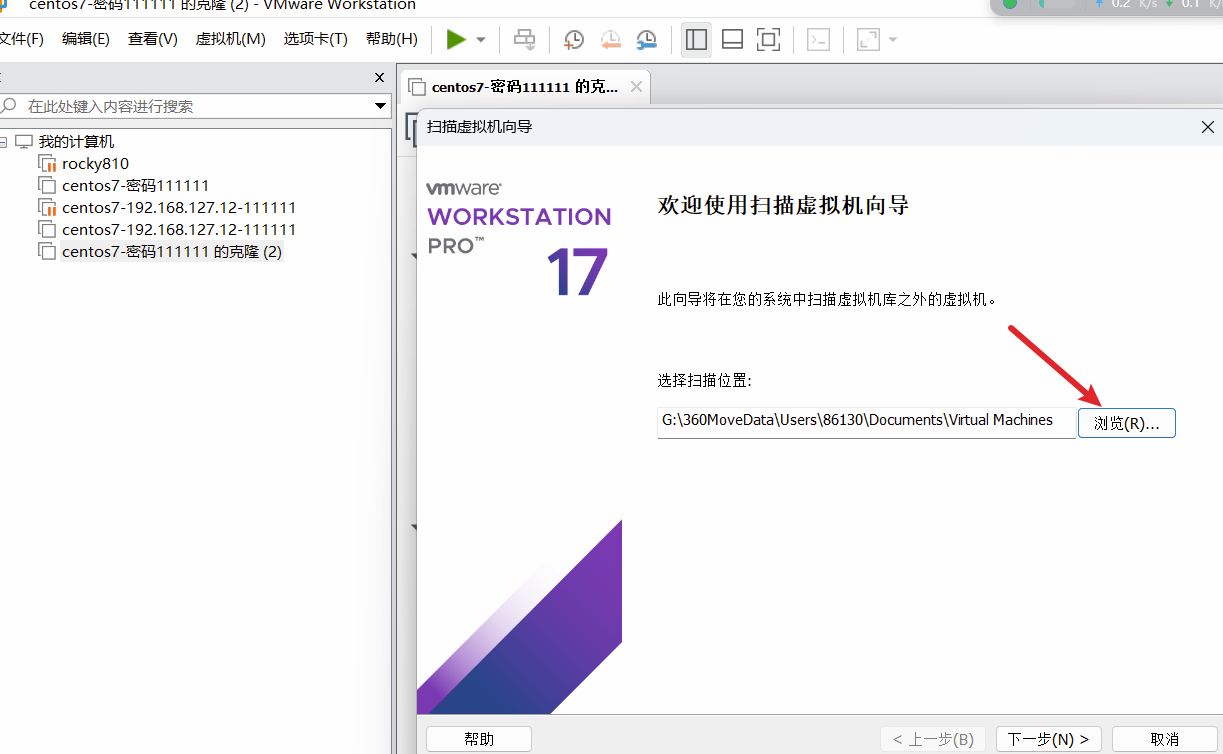Open the stretch display dropdown arrow
This screenshot has width=1223, height=754.
tap(892, 40)
